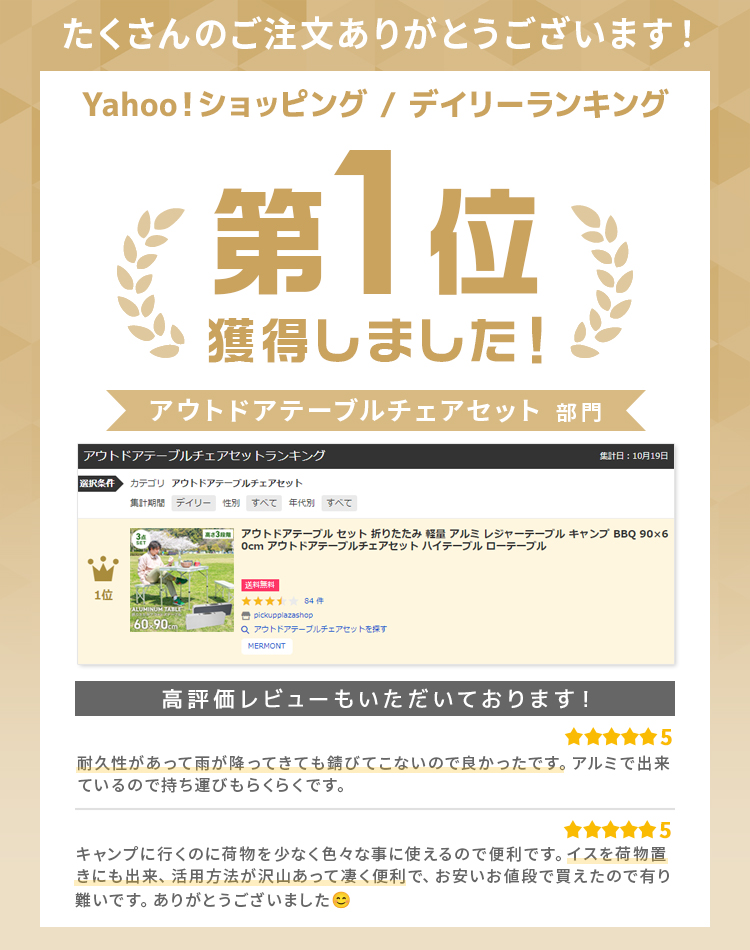Click the magnifier icon beside search link
This screenshot has height=950, width=750.
(245, 629)
